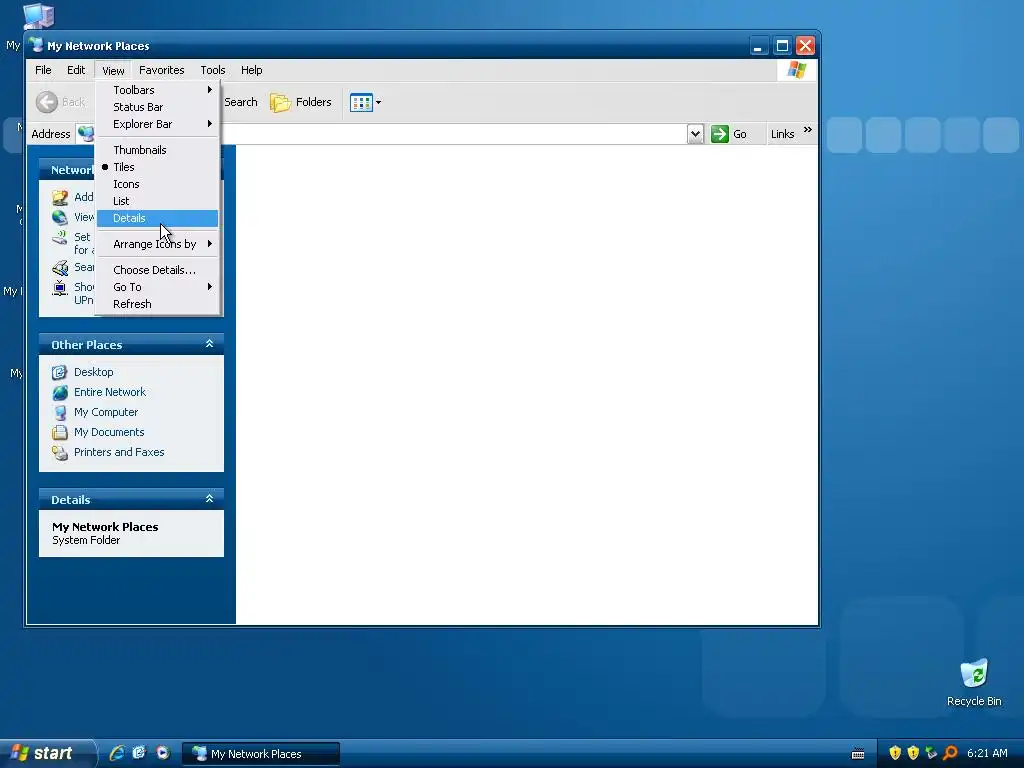Open the Printers and Faxes link

click(x=119, y=453)
